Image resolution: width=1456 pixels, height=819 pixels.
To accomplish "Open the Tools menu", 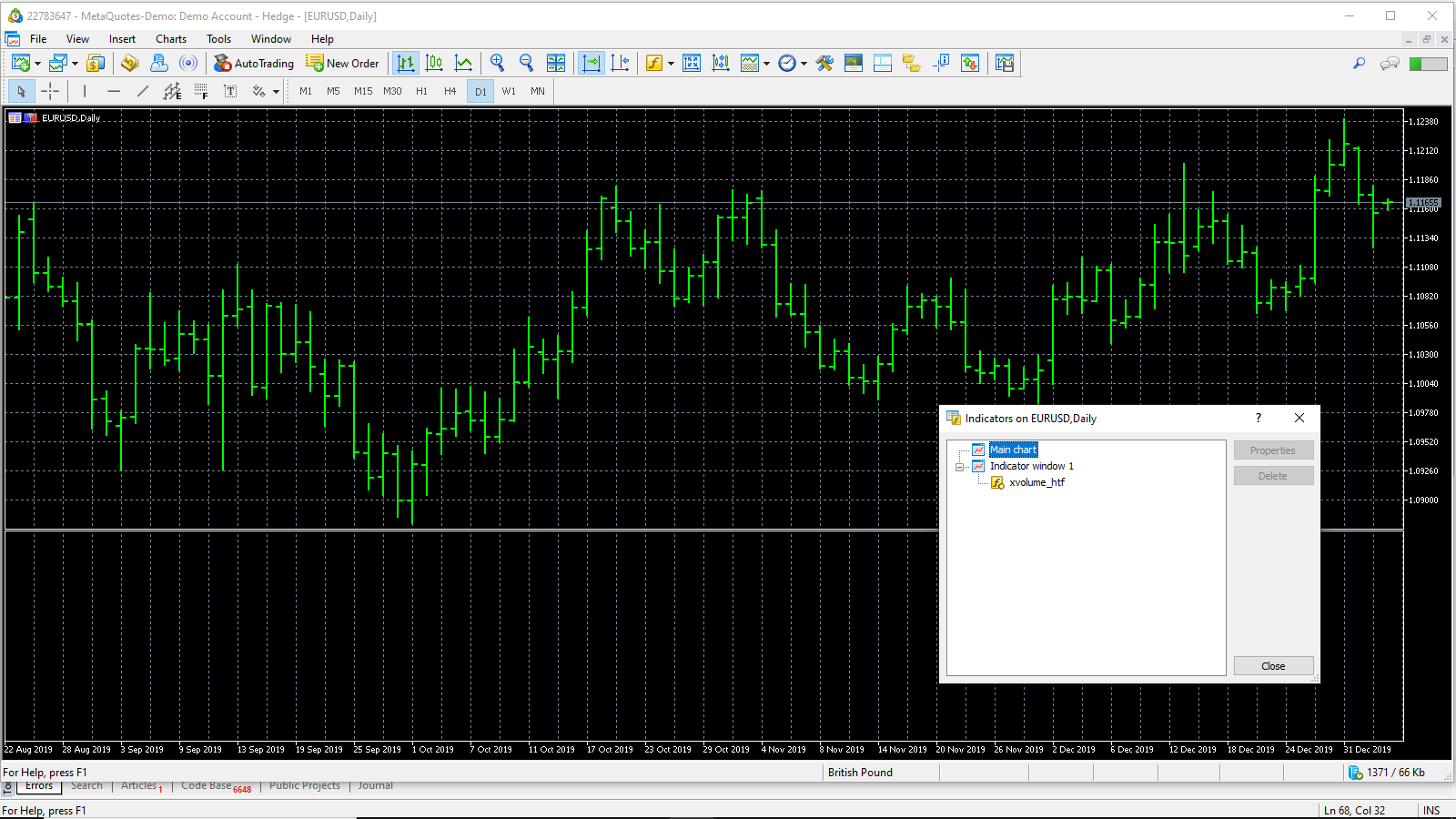I will (x=218, y=39).
